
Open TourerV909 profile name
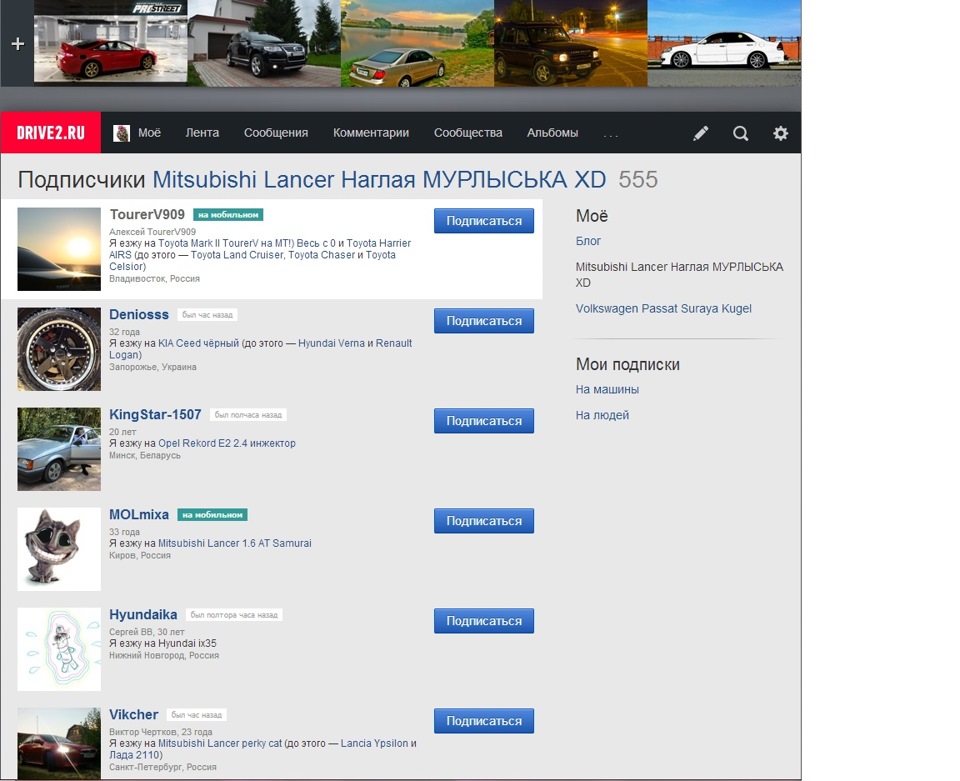tap(147, 214)
